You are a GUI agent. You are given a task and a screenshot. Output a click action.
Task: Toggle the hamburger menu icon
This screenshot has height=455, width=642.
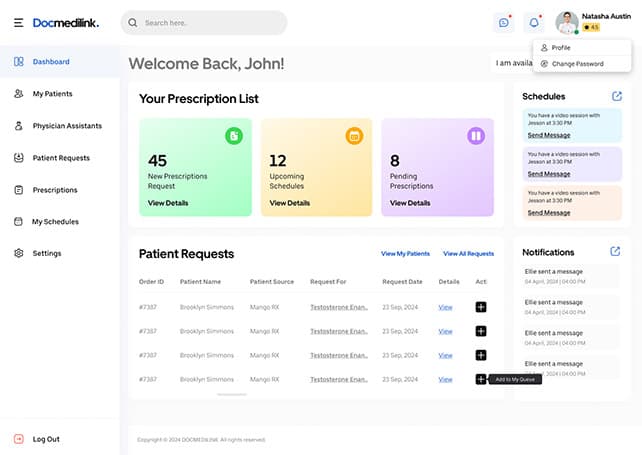click(x=18, y=22)
